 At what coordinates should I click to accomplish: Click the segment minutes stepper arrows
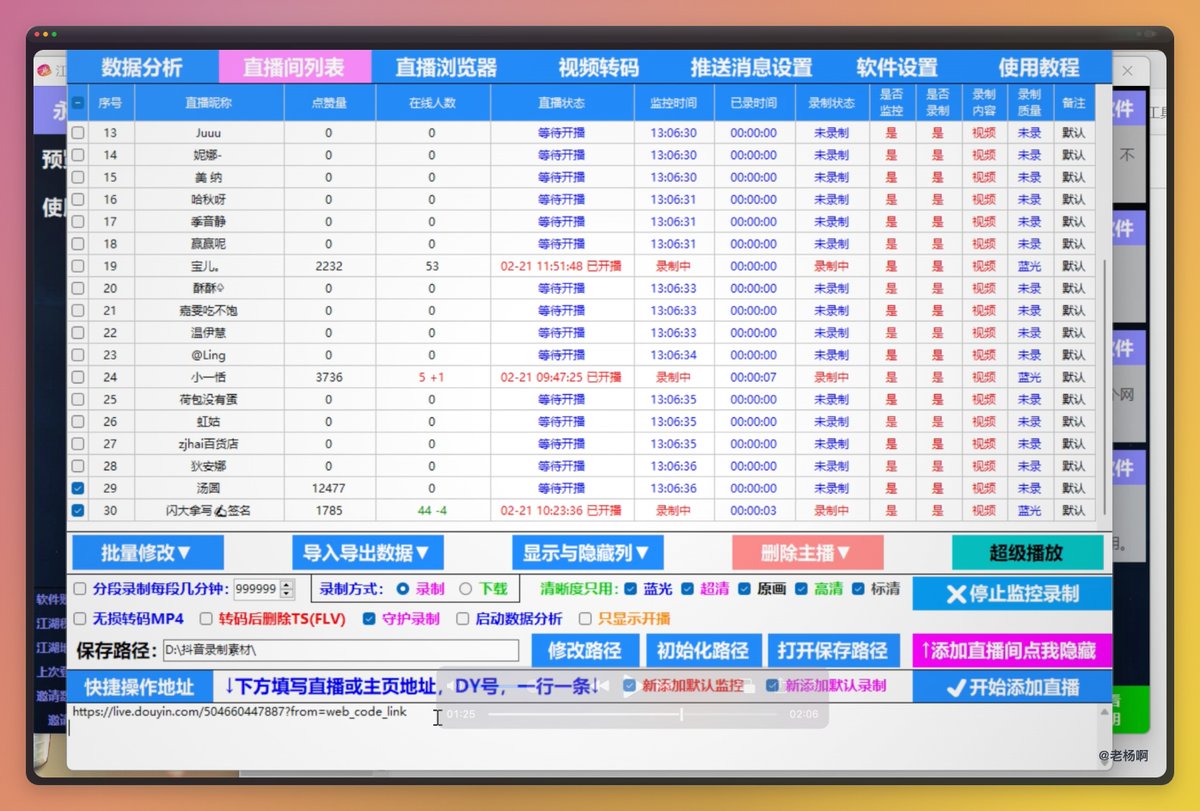pyautogui.click(x=287, y=589)
